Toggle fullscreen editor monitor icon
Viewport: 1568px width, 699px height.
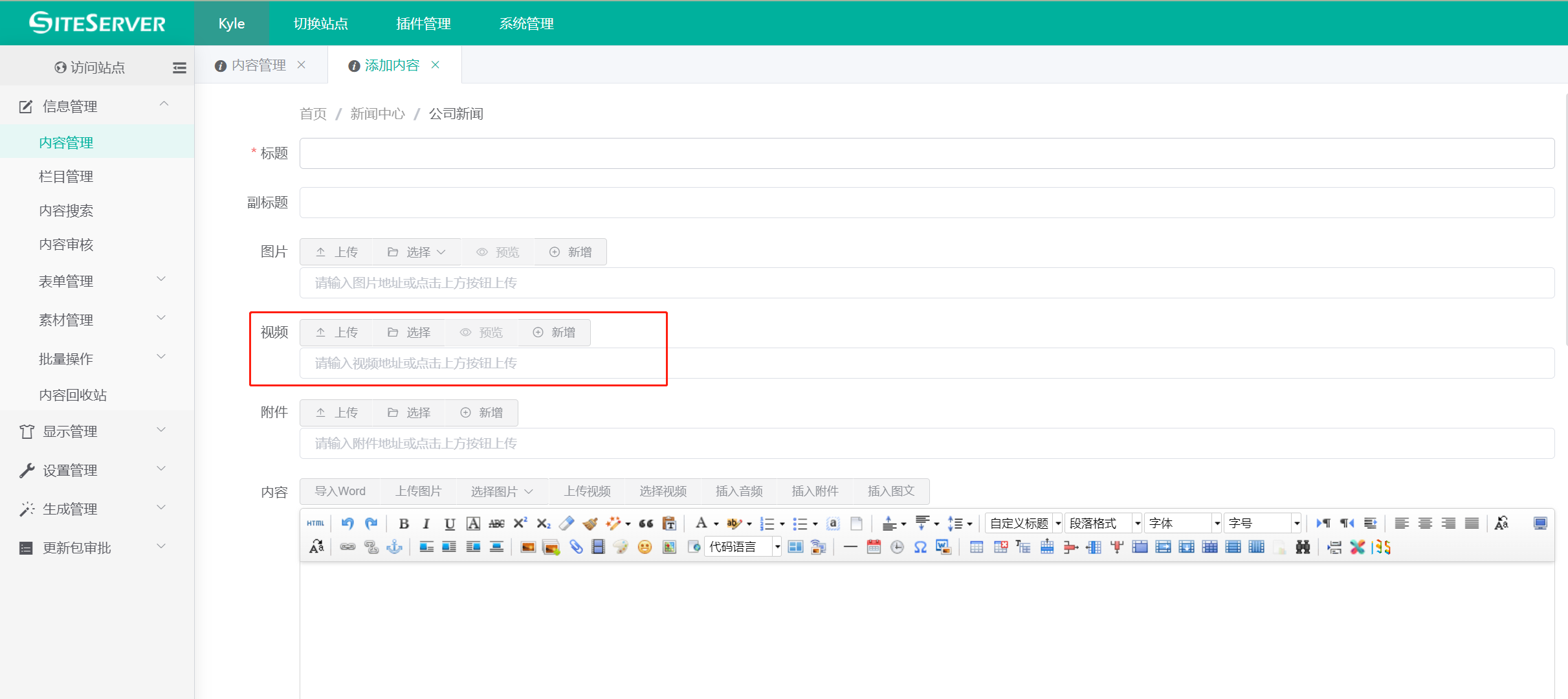point(1540,523)
